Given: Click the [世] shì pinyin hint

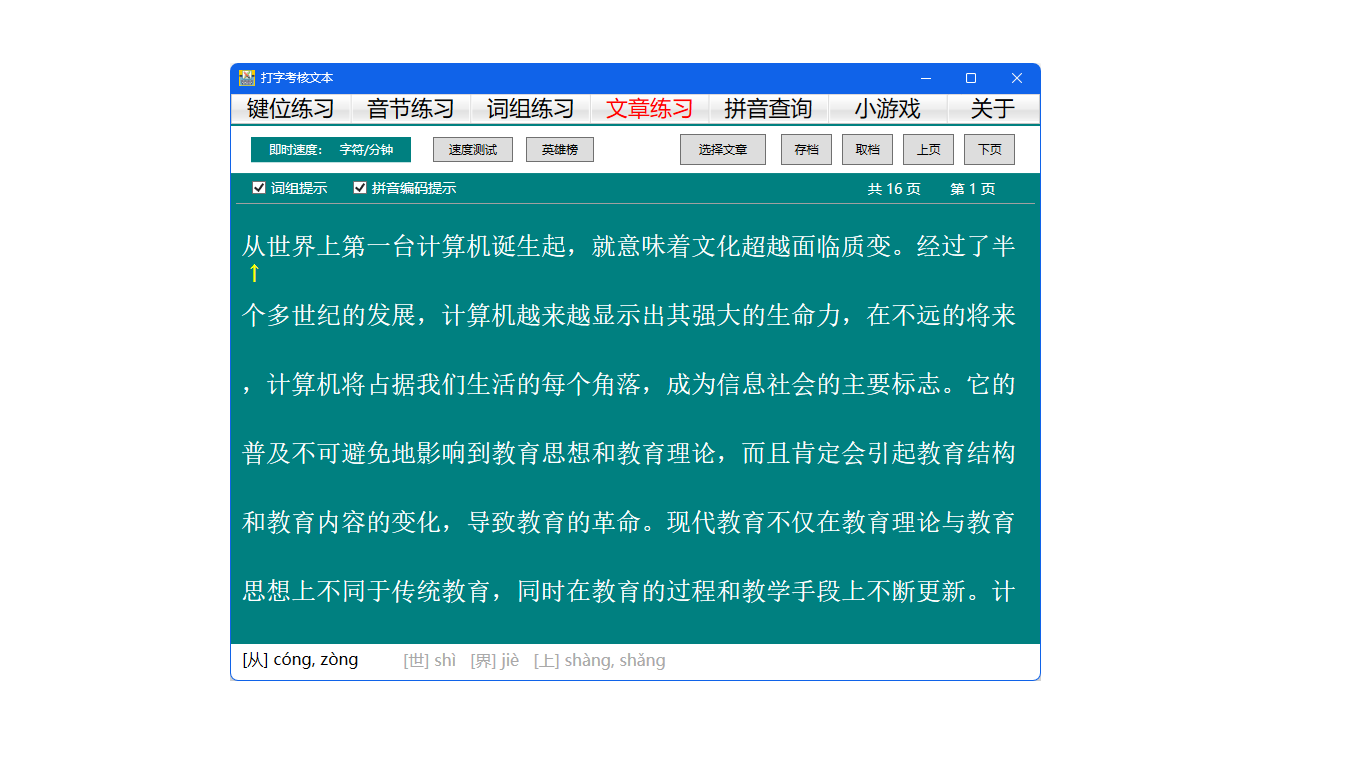Looking at the screenshot, I should [430, 661].
